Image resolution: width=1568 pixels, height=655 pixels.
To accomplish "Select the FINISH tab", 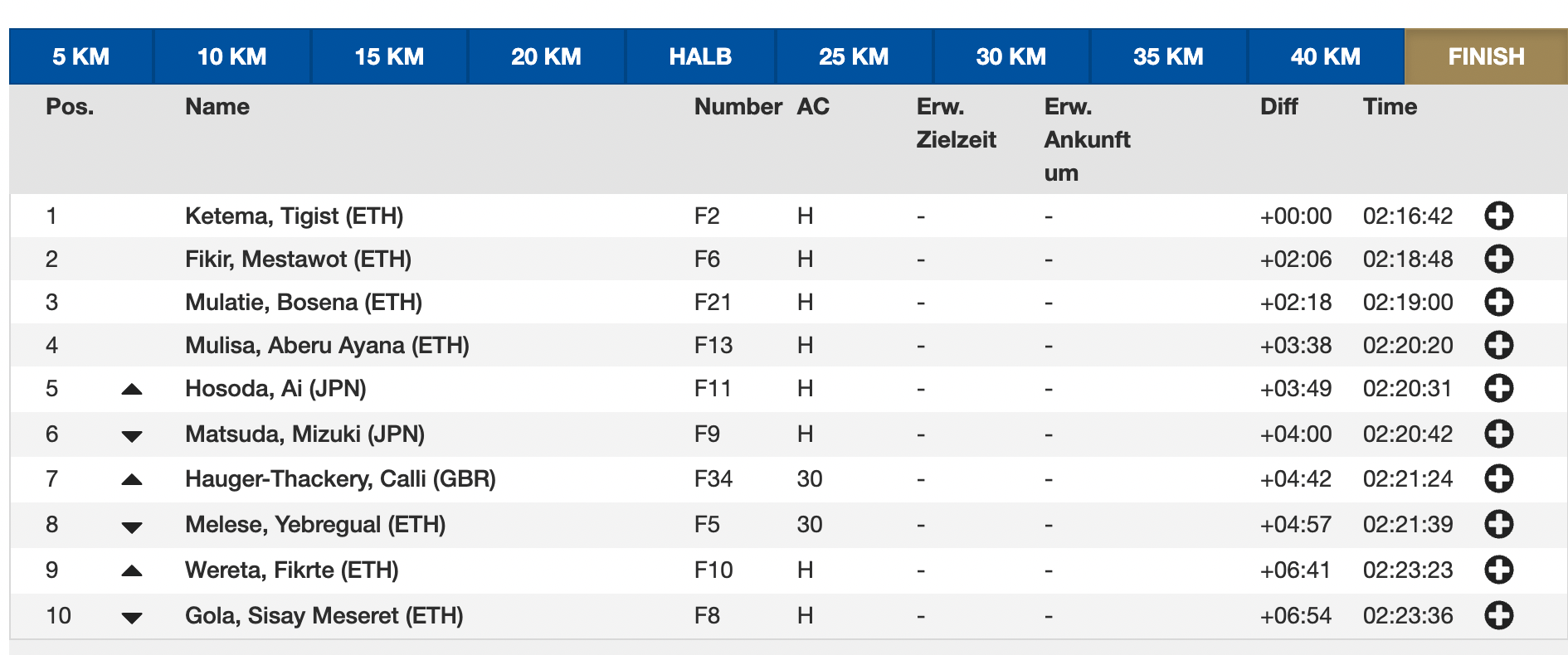I will [1486, 56].
